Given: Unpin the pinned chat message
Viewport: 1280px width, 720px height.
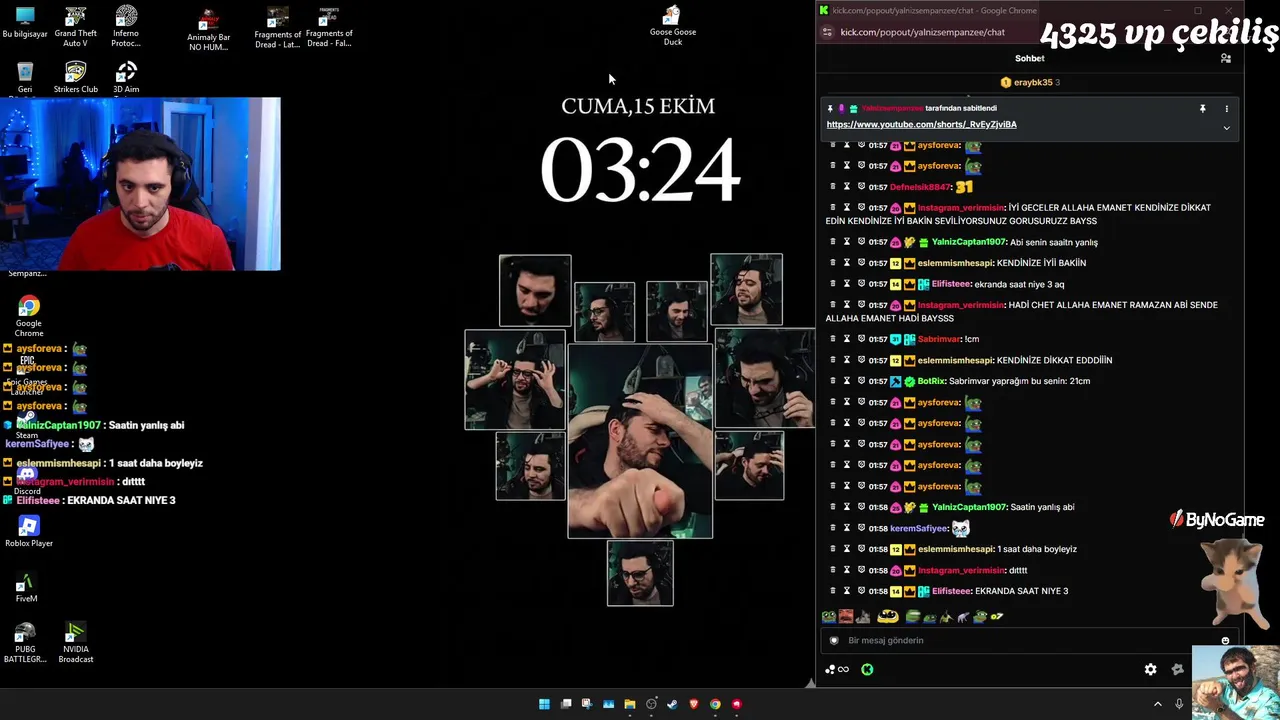Looking at the screenshot, I should (1202, 108).
